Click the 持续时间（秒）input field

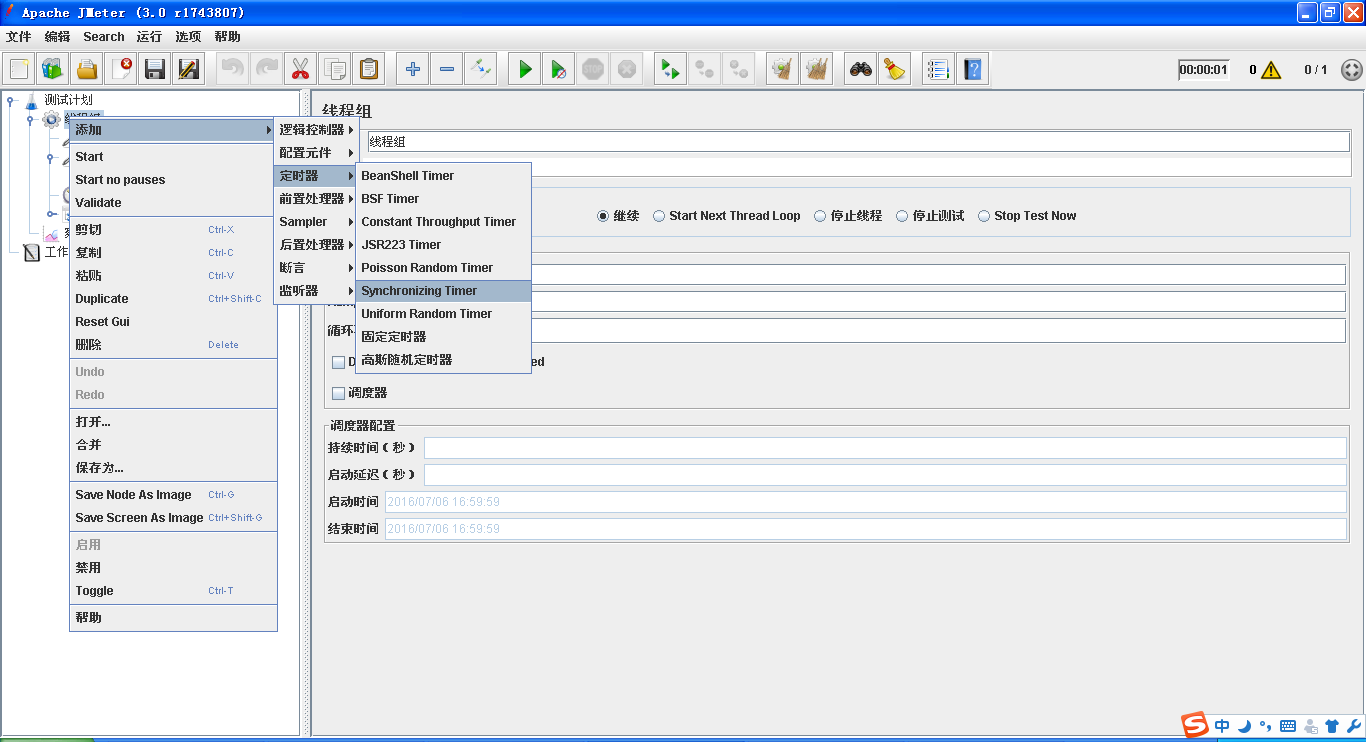click(x=885, y=448)
